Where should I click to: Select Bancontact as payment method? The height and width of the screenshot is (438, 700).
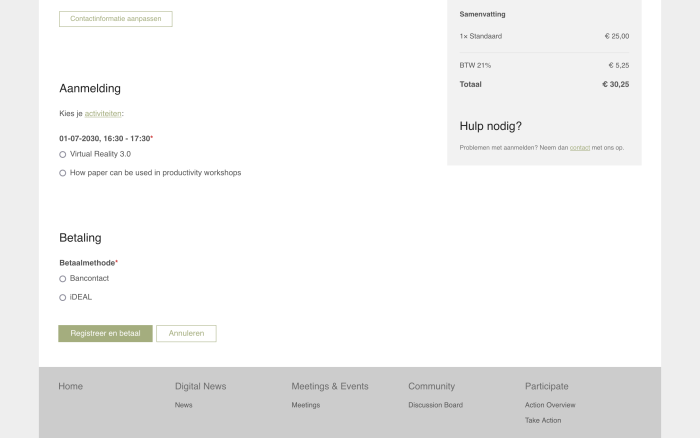coord(63,279)
